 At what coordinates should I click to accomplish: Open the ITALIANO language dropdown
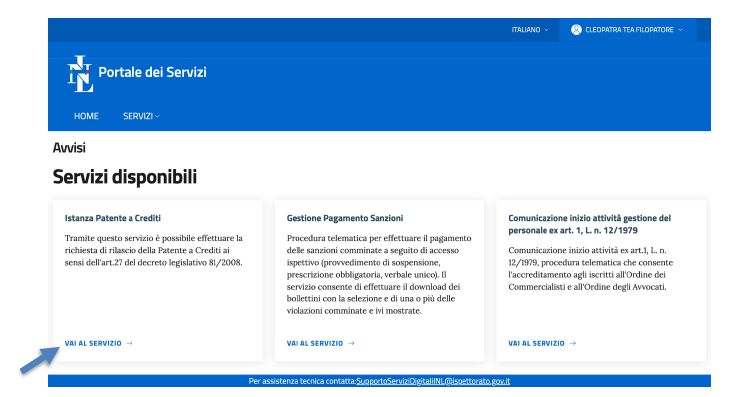[x=530, y=30]
